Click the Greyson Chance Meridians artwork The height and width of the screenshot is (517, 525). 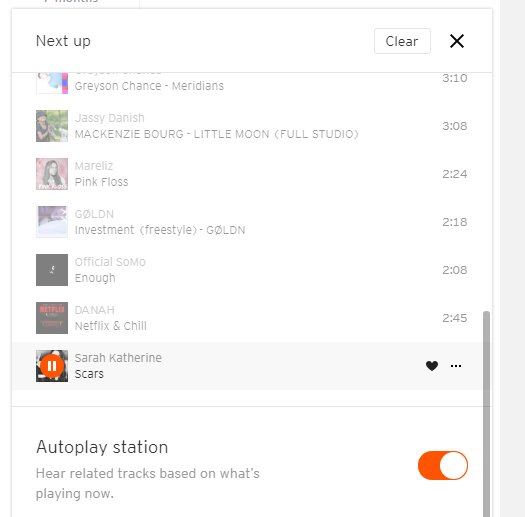[52, 83]
